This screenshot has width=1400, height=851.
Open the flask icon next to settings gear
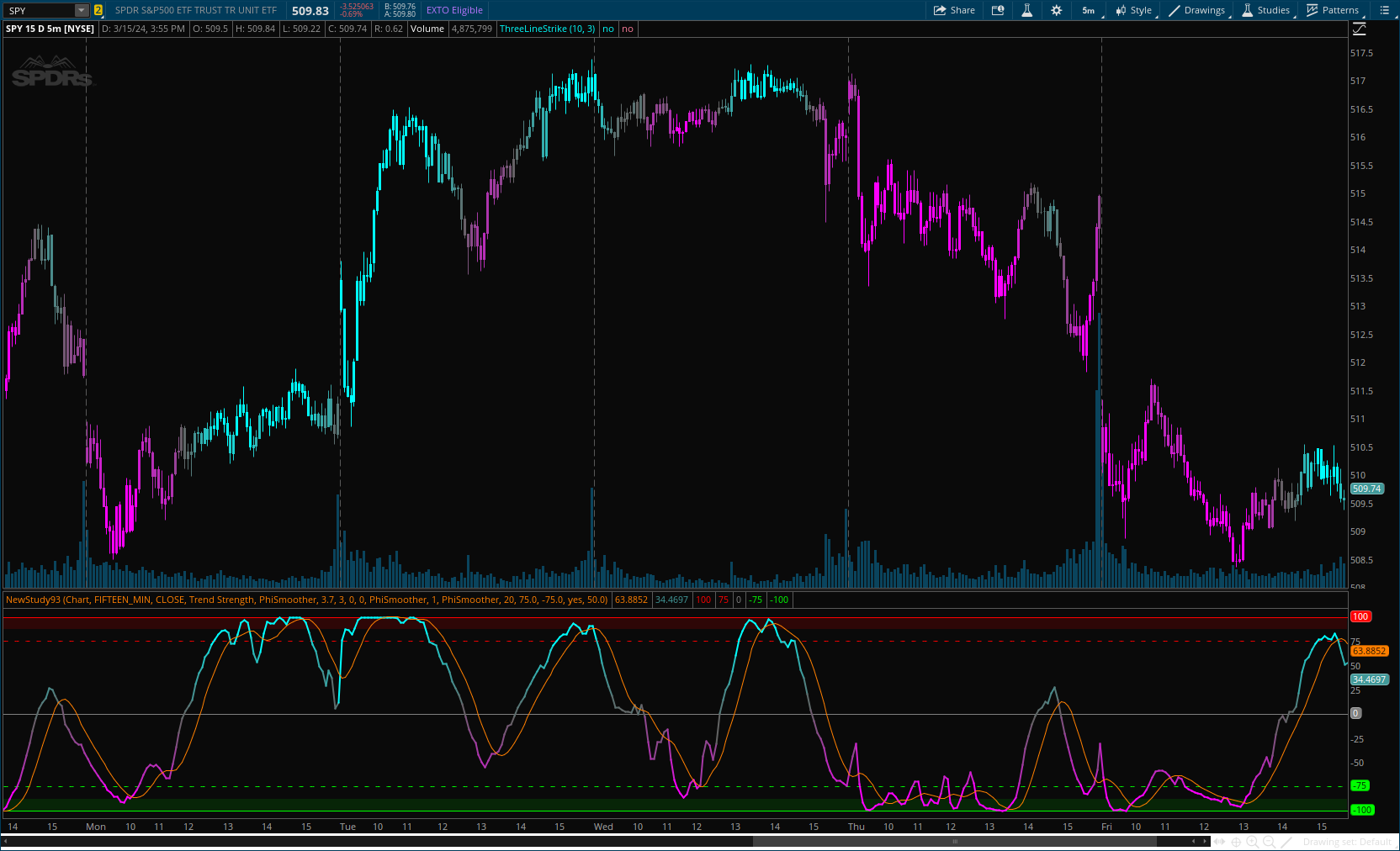[1027, 10]
